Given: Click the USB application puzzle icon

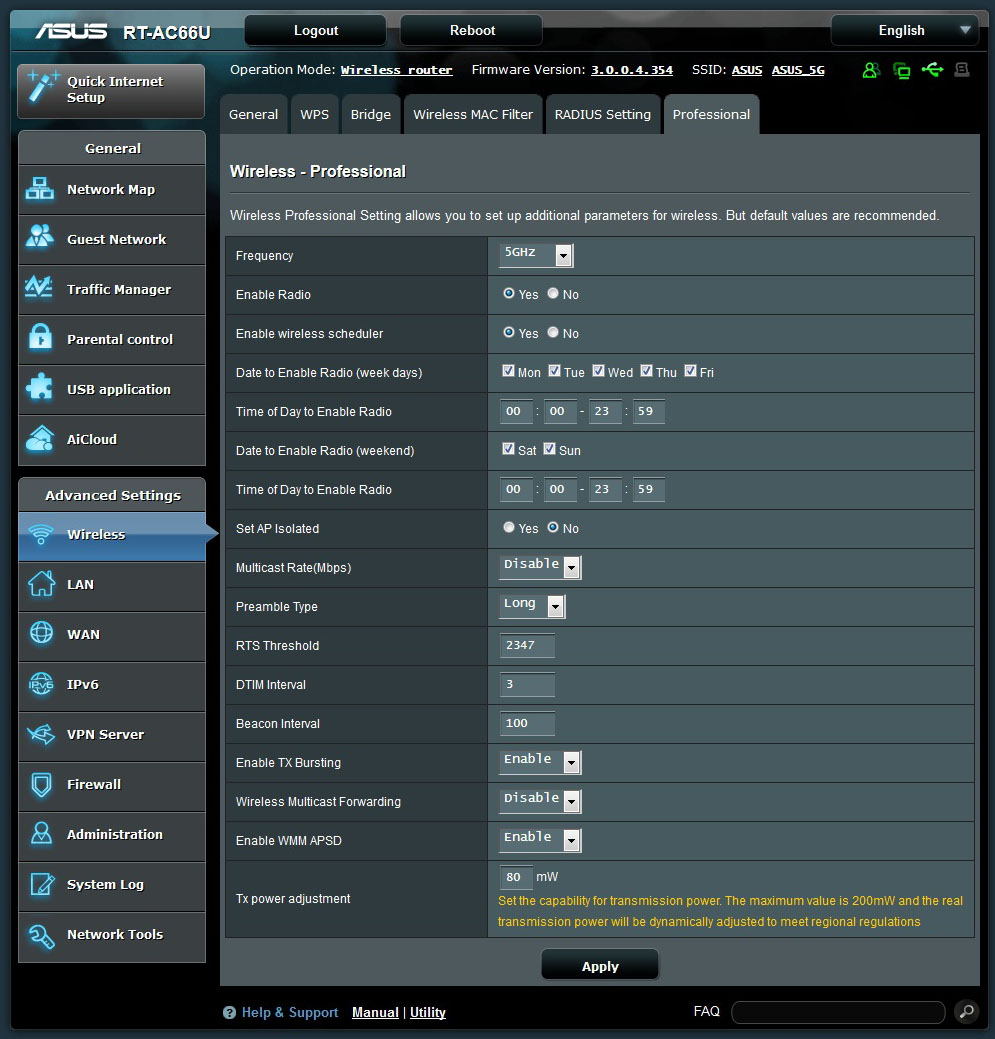Looking at the screenshot, I should 40,388.
